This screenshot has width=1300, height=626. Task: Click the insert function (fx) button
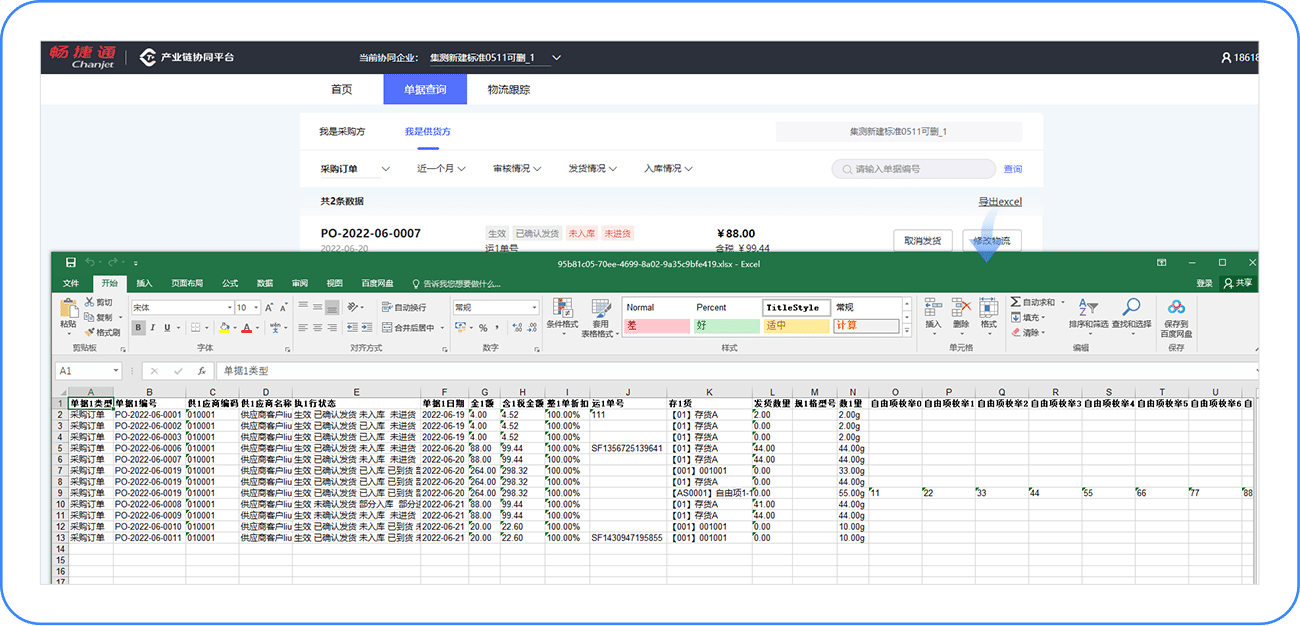coord(201,371)
